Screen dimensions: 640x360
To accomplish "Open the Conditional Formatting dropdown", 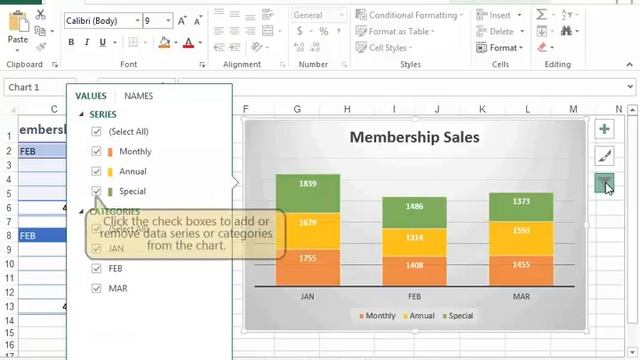I will (409, 15).
